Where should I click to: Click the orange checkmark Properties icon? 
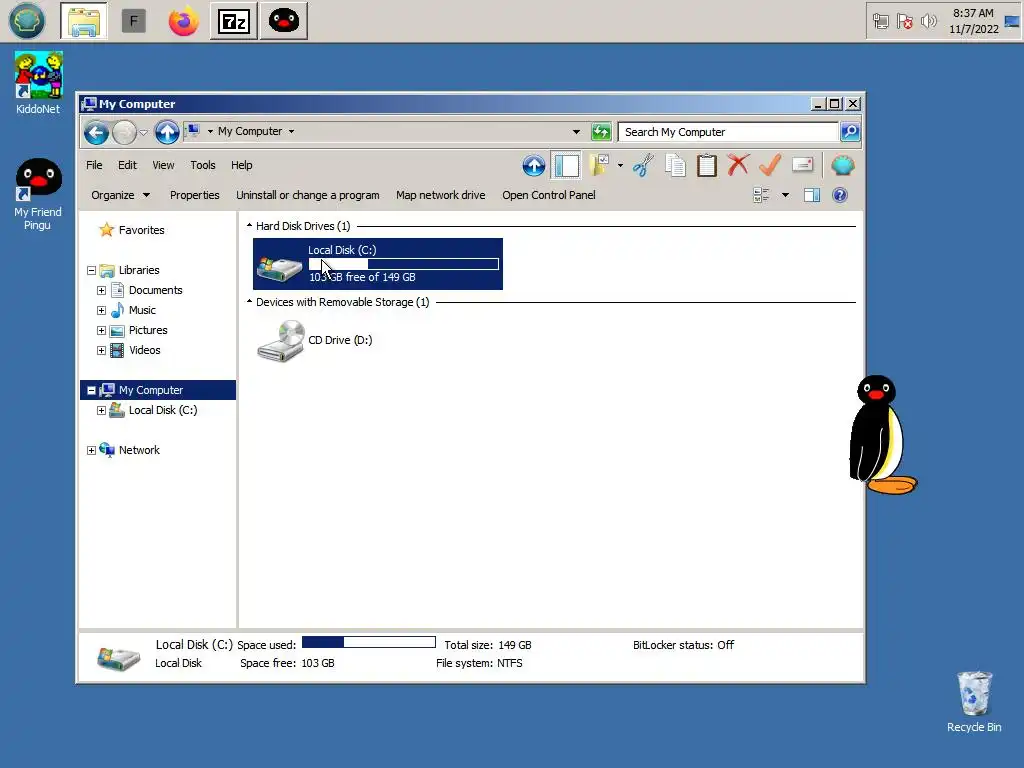(770, 165)
